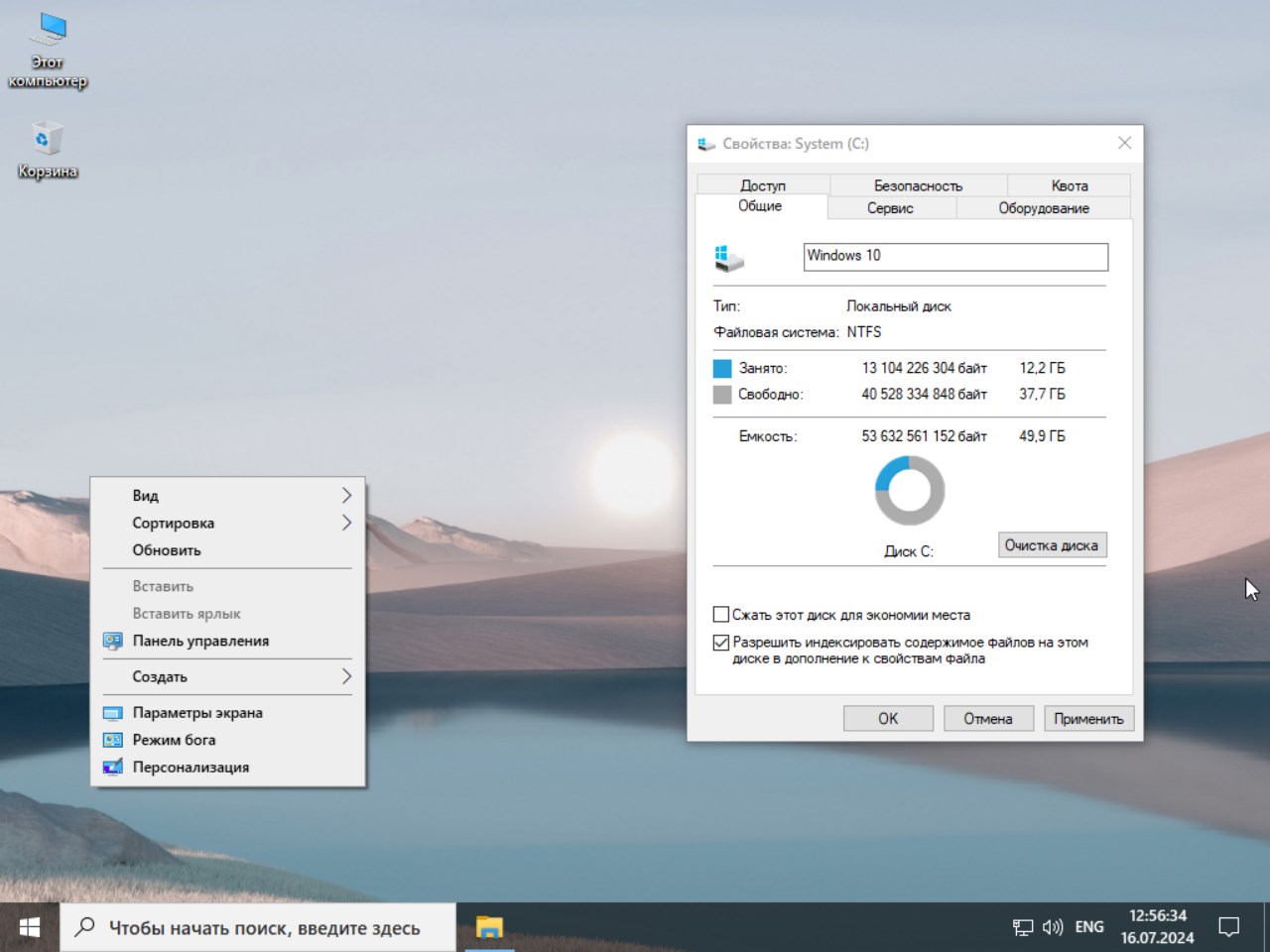Viewport: 1270px width, 952px height.
Task: Click the 'Диск C:' label under the chart
Action: click(909, 551)
